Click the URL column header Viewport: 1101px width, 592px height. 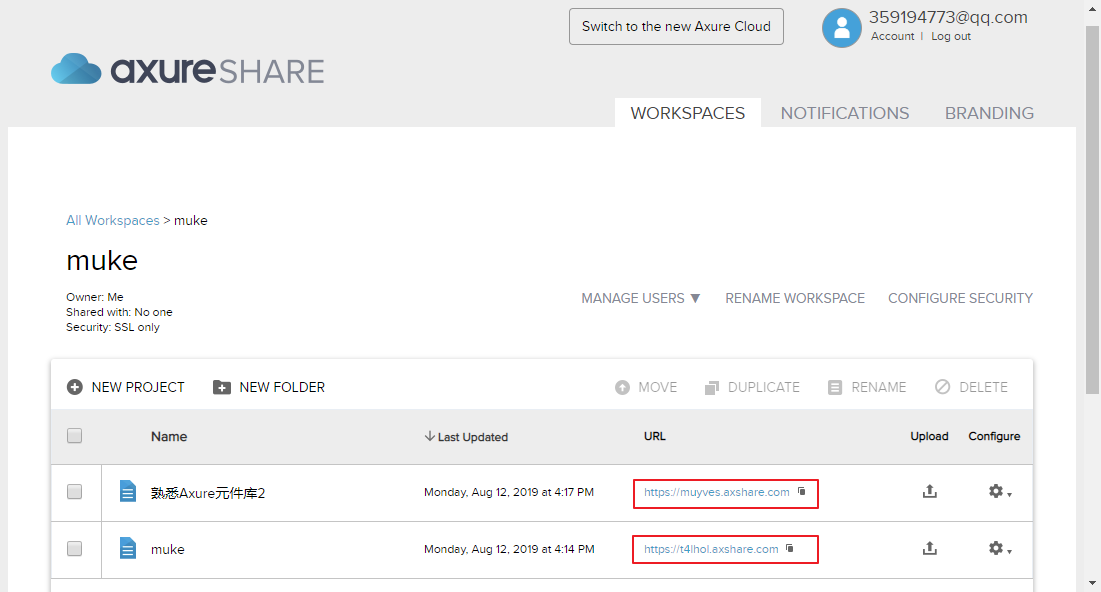click(654, 436)
